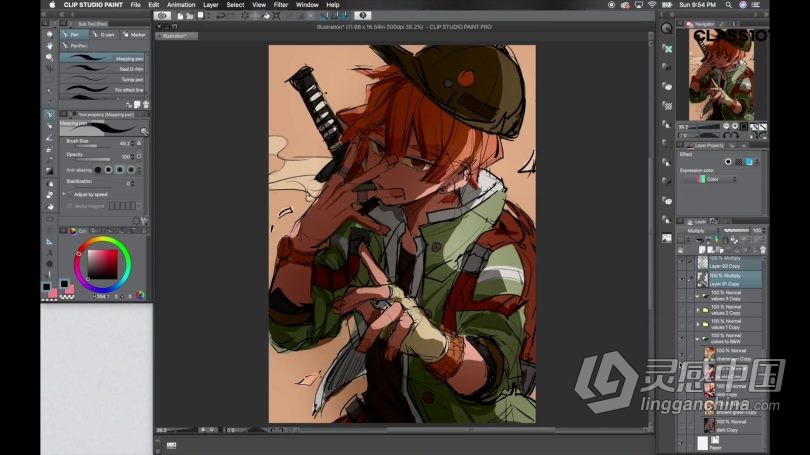Click the tool Opacity slider

[93, 160]
